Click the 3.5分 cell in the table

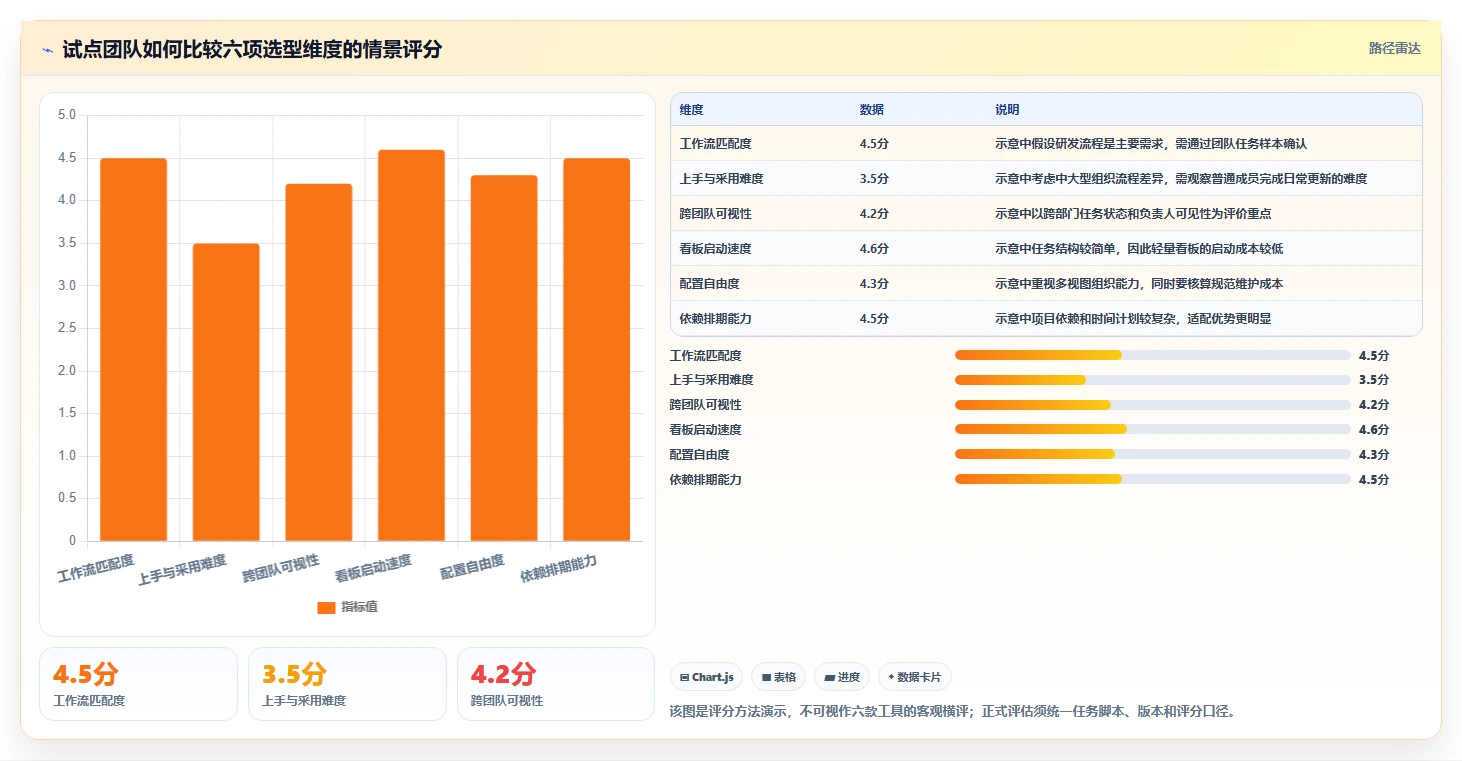tap(874, 179)
